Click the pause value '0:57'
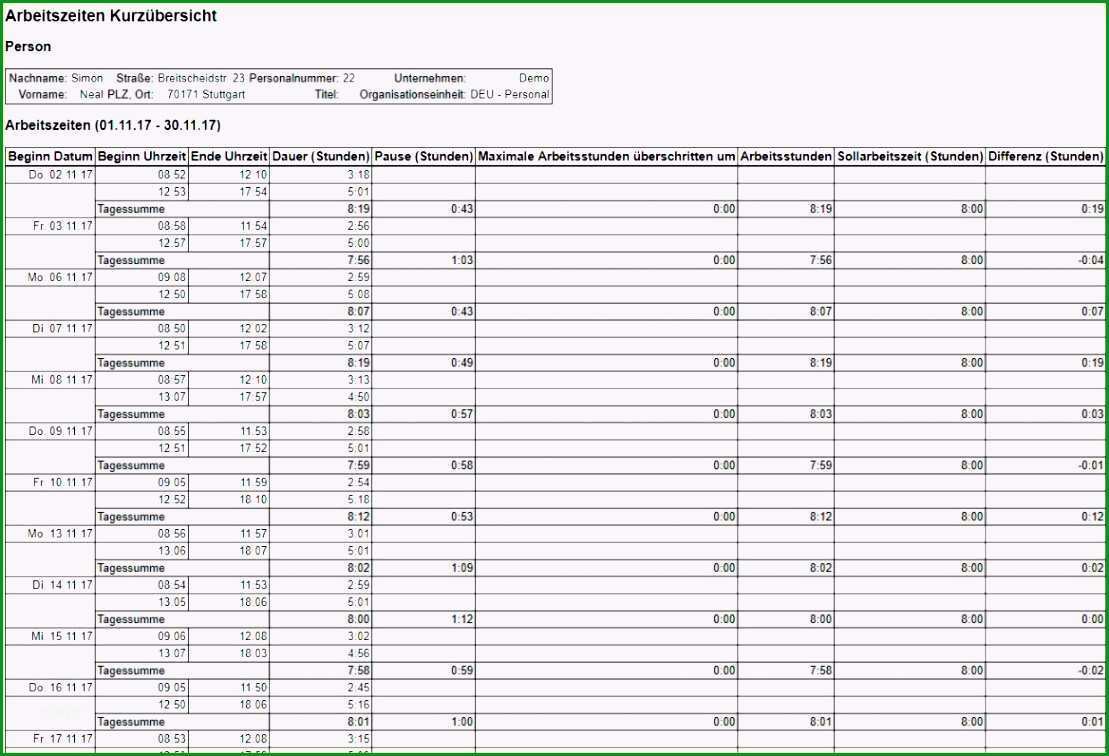Viewport: 1109px width, 756px height. click(x=462, y=414)
